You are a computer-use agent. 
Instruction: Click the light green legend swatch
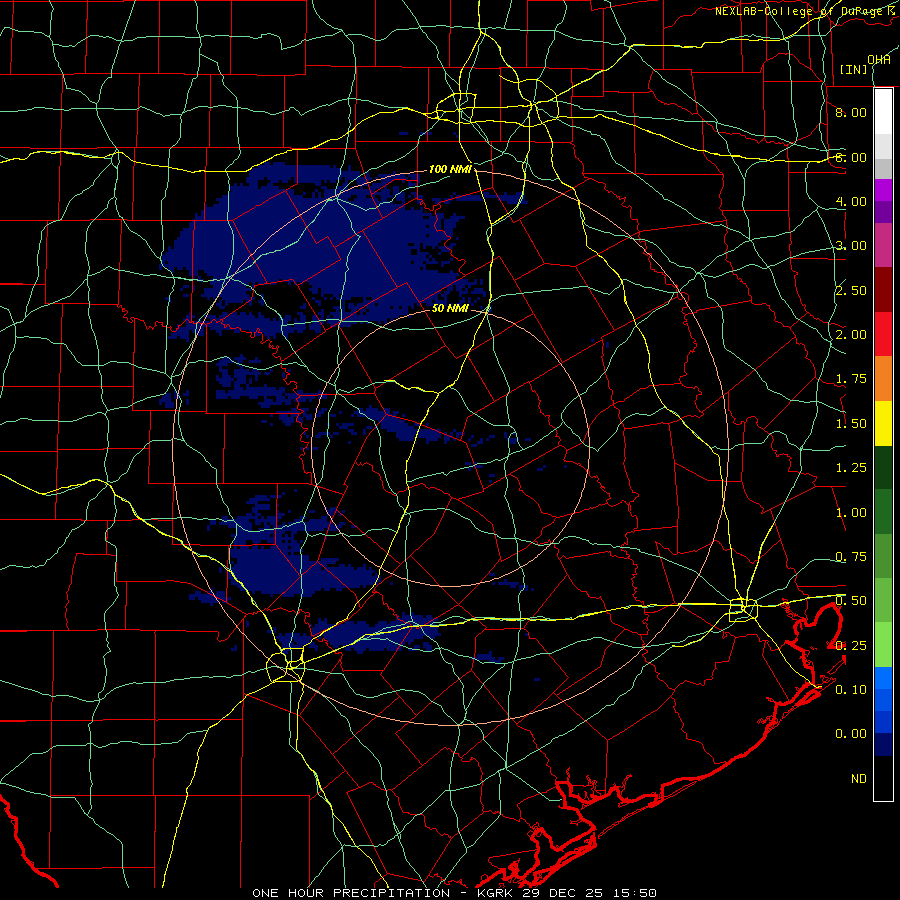[883, 646]
